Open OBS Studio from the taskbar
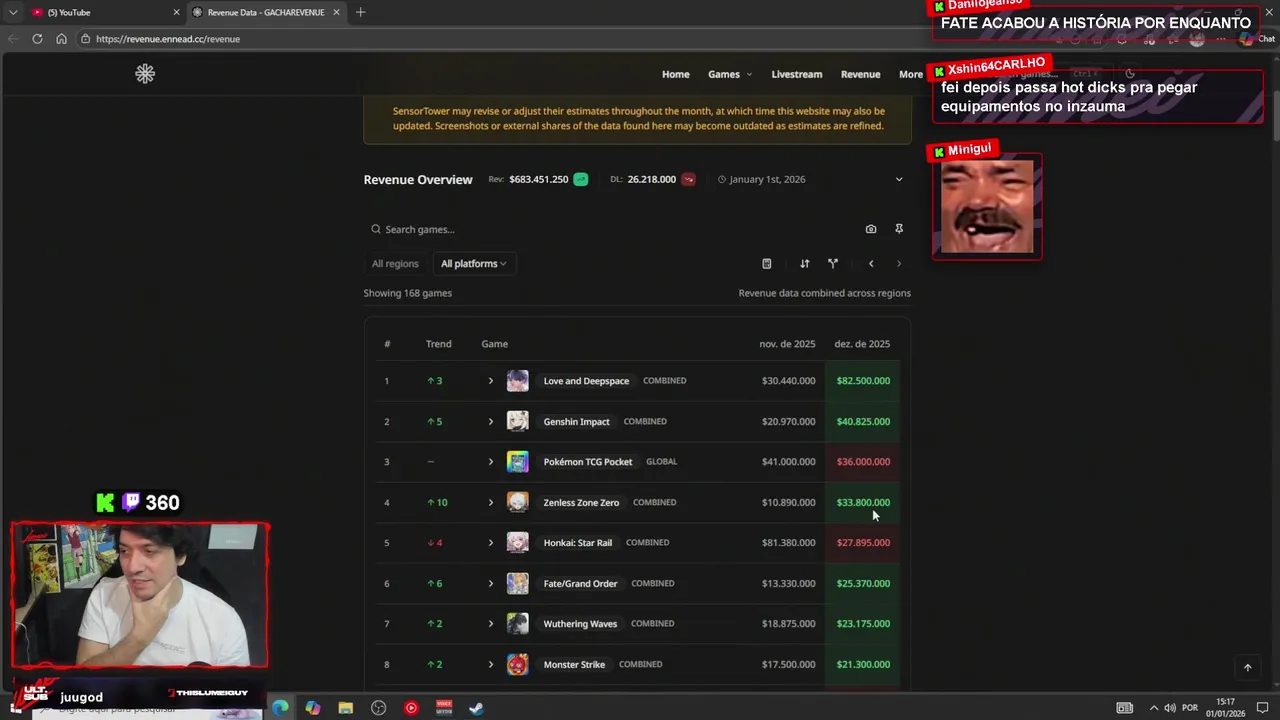 point(378,708)
